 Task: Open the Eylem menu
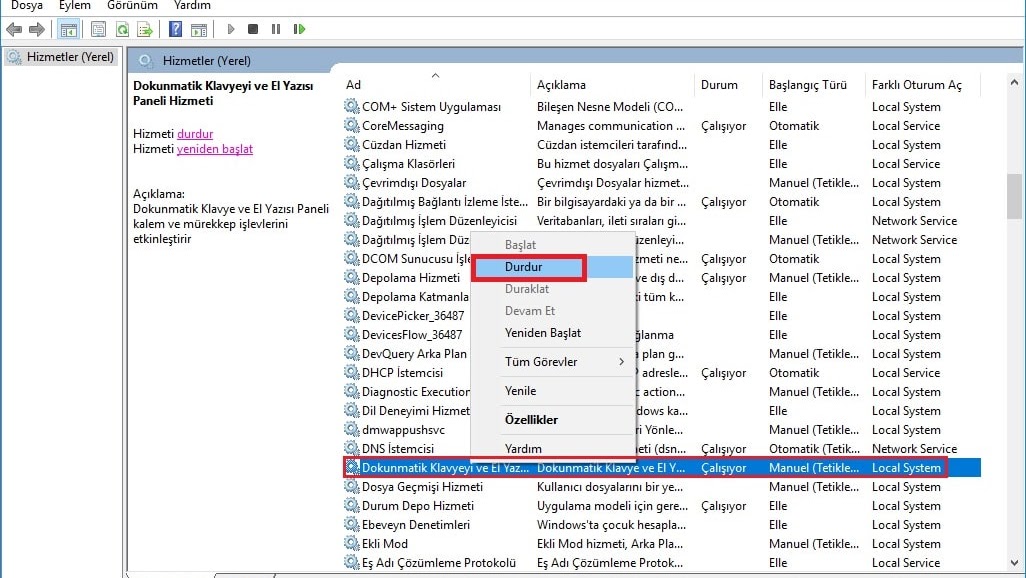[75, 5]
